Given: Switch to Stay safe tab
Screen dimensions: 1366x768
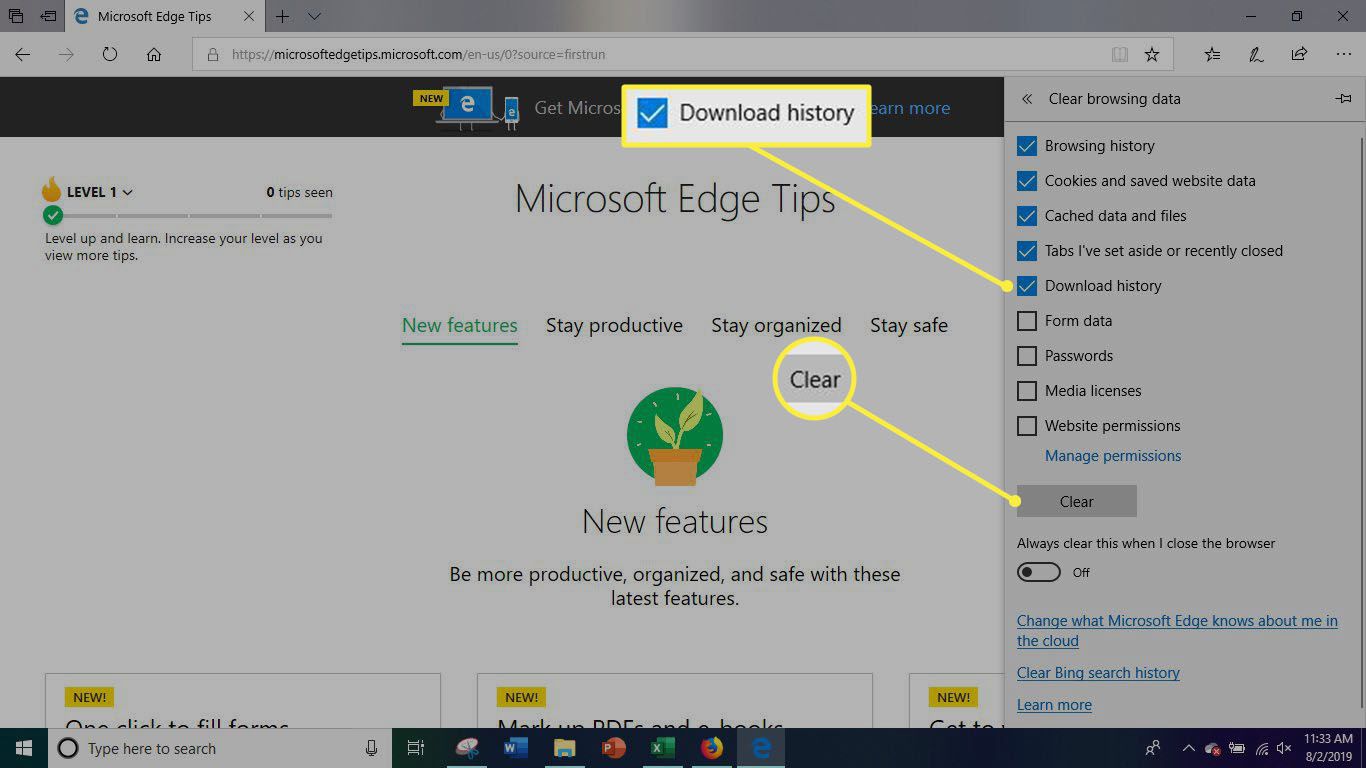Looking at the screenshot, I should (909, 326).
